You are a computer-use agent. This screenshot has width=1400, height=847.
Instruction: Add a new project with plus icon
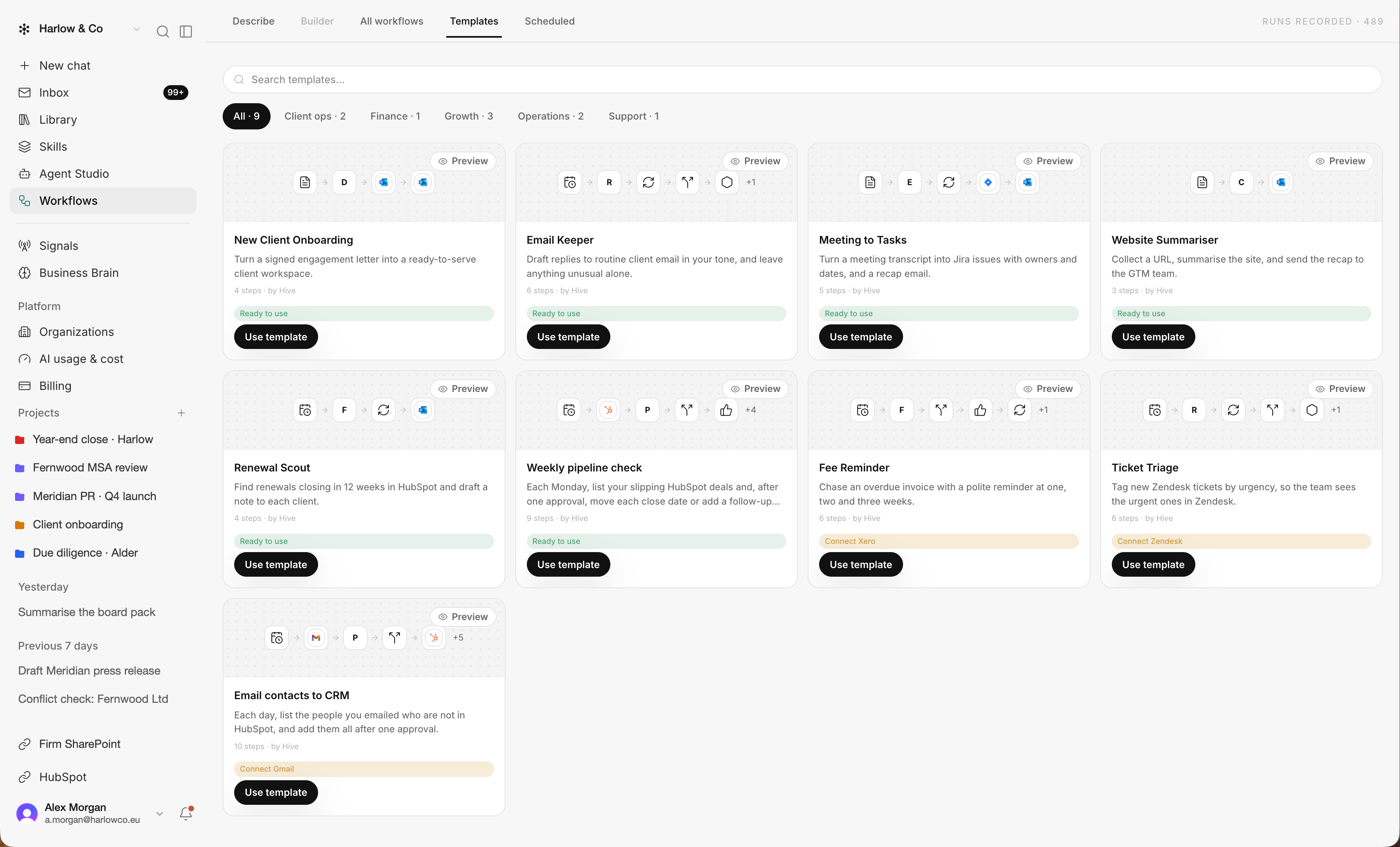point(181,413)
